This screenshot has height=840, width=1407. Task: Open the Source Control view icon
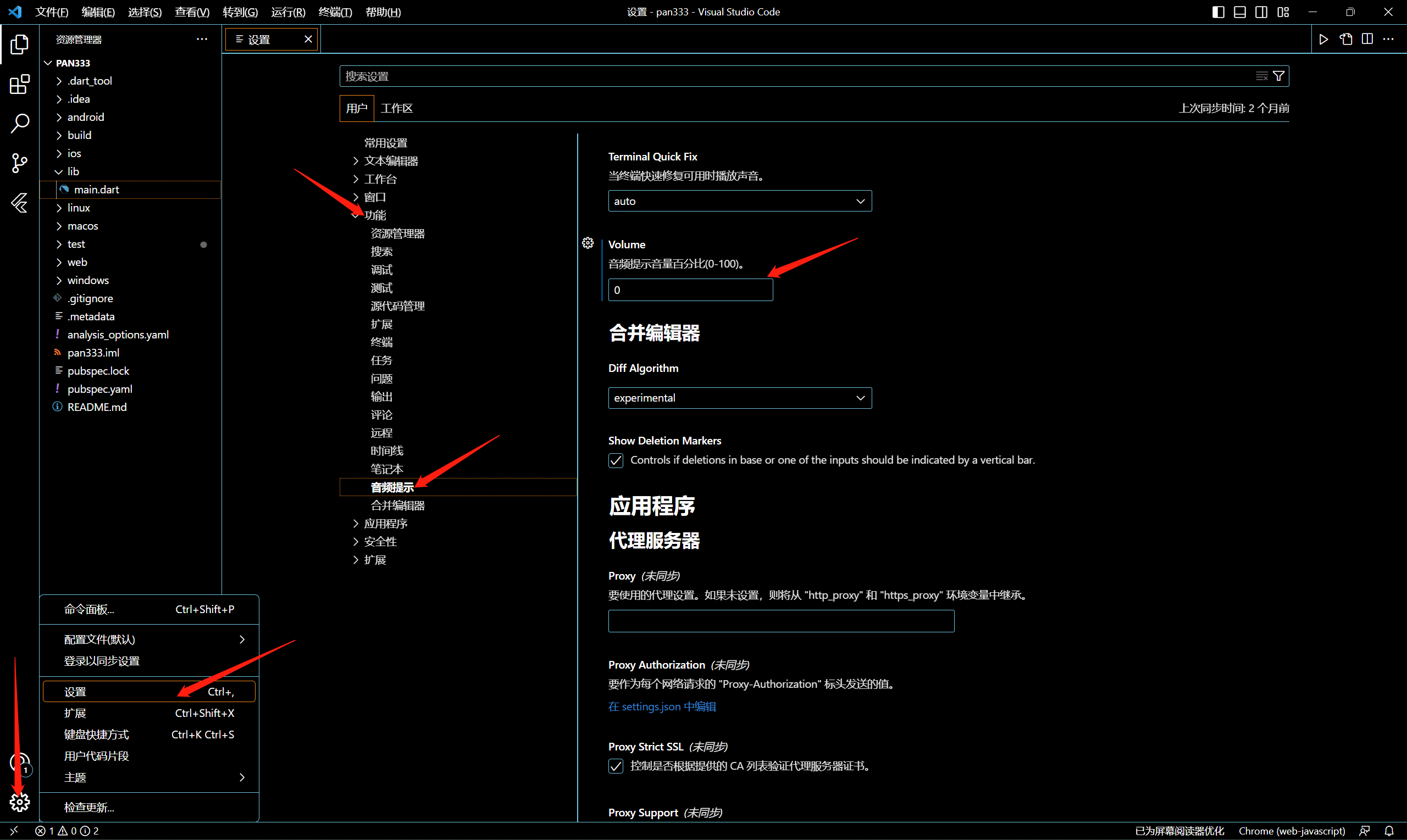pos(19,163)
